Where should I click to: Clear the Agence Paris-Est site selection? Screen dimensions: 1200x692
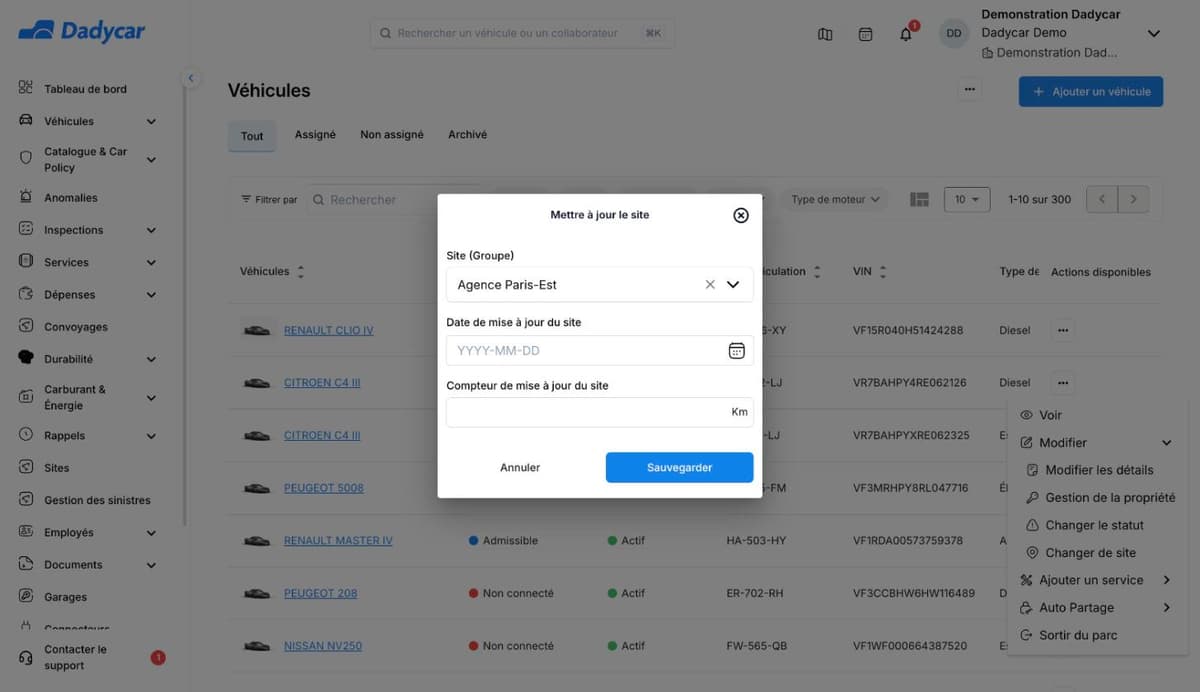pos(710,285)
